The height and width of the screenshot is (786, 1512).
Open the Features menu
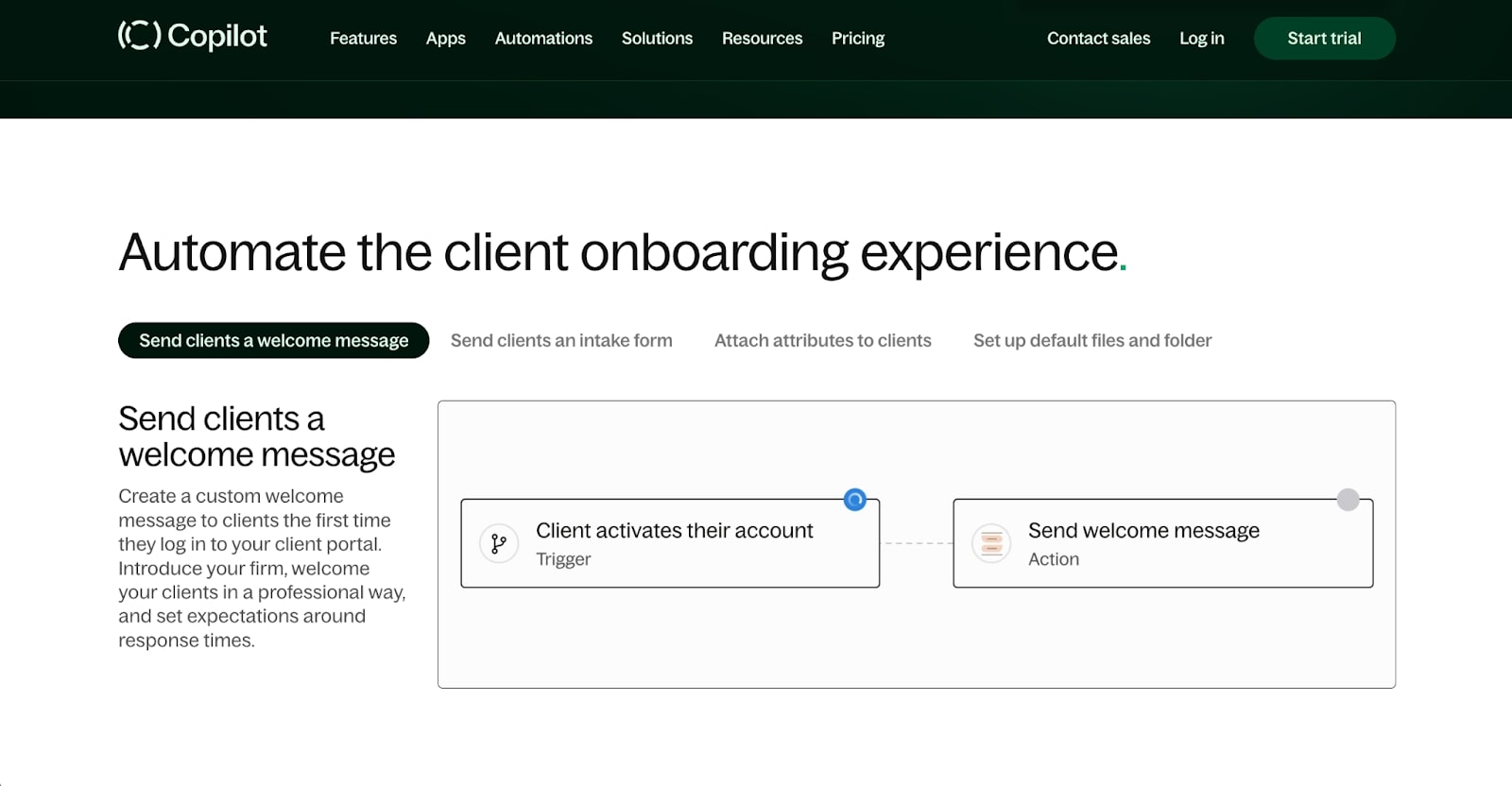click(363, 39)
